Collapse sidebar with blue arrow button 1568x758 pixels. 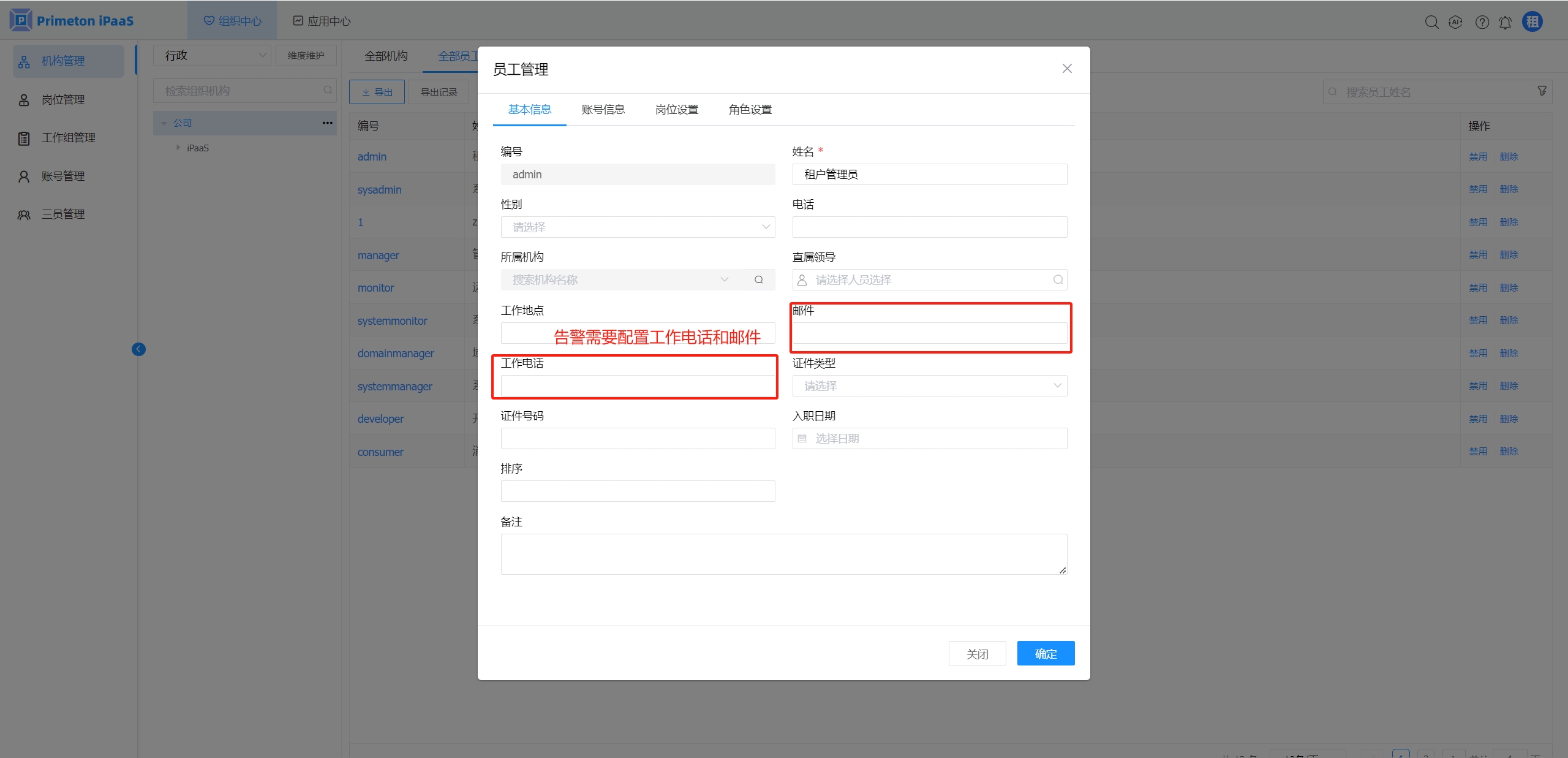(x=138, y=349)
